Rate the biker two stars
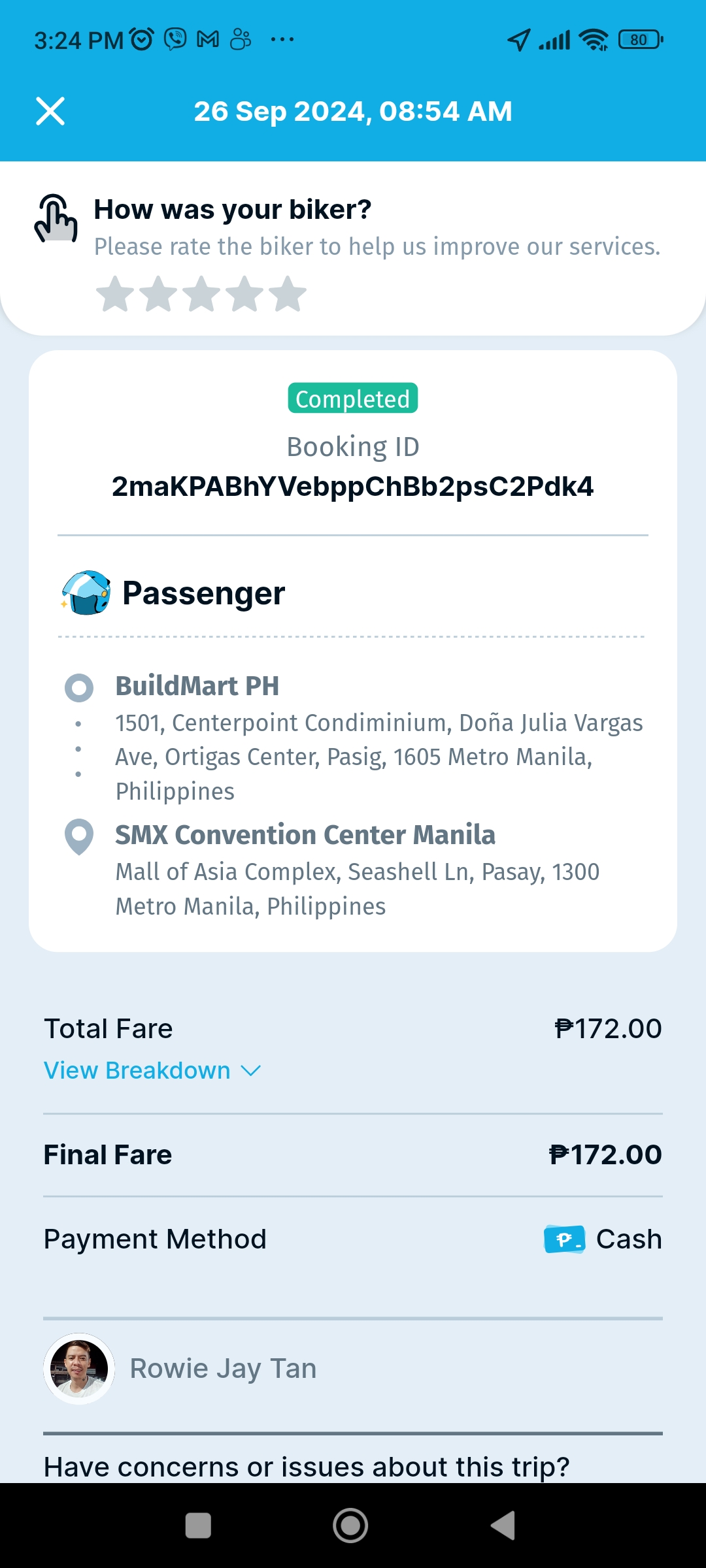Viewport: 706px width, 1568px height. [x=158, y=294]
